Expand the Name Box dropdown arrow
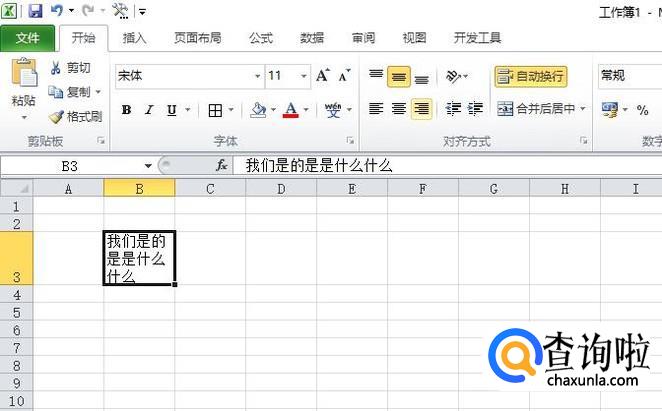662x411 pixels. 148,166
